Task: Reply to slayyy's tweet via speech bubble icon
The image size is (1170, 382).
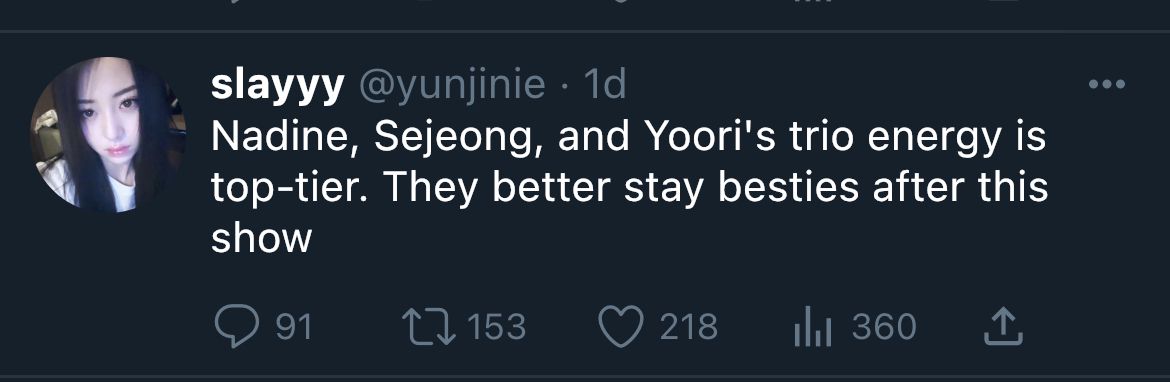Action: [x=237, y=328]
